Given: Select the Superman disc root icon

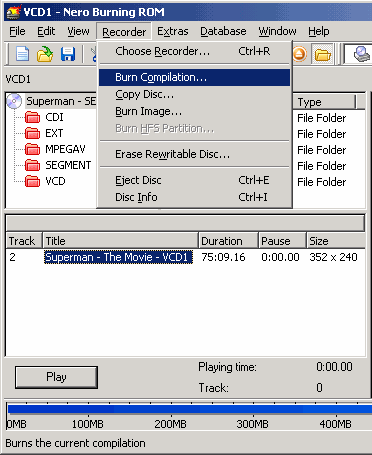Looking at the screenshot, I should click(x=14, y=101).
